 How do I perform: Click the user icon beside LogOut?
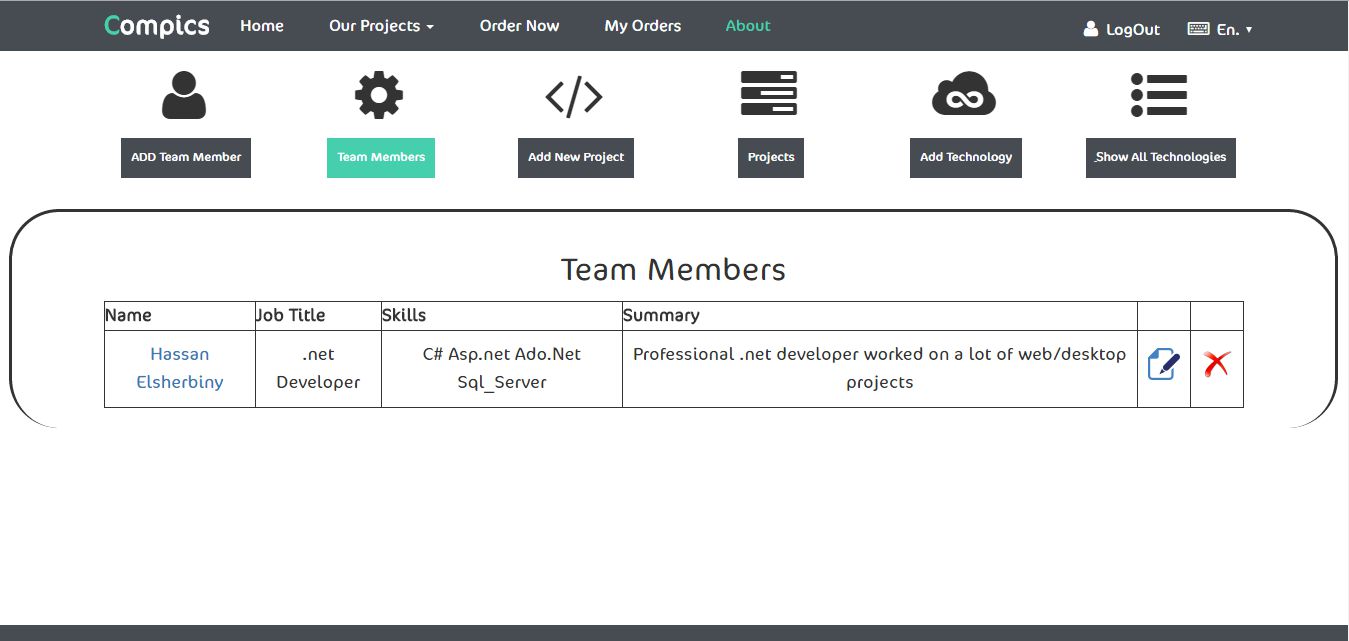(x=1091, y=29)
